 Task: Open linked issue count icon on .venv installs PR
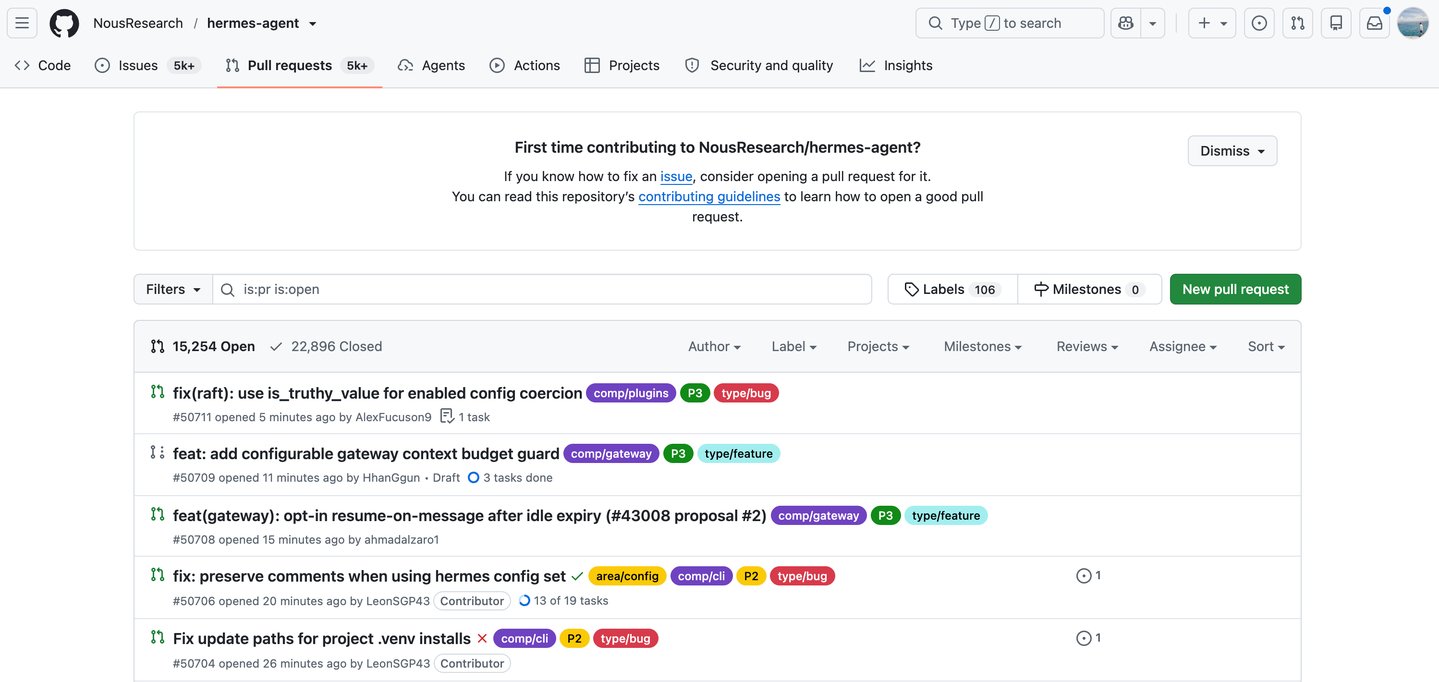tap(1089, 638)
